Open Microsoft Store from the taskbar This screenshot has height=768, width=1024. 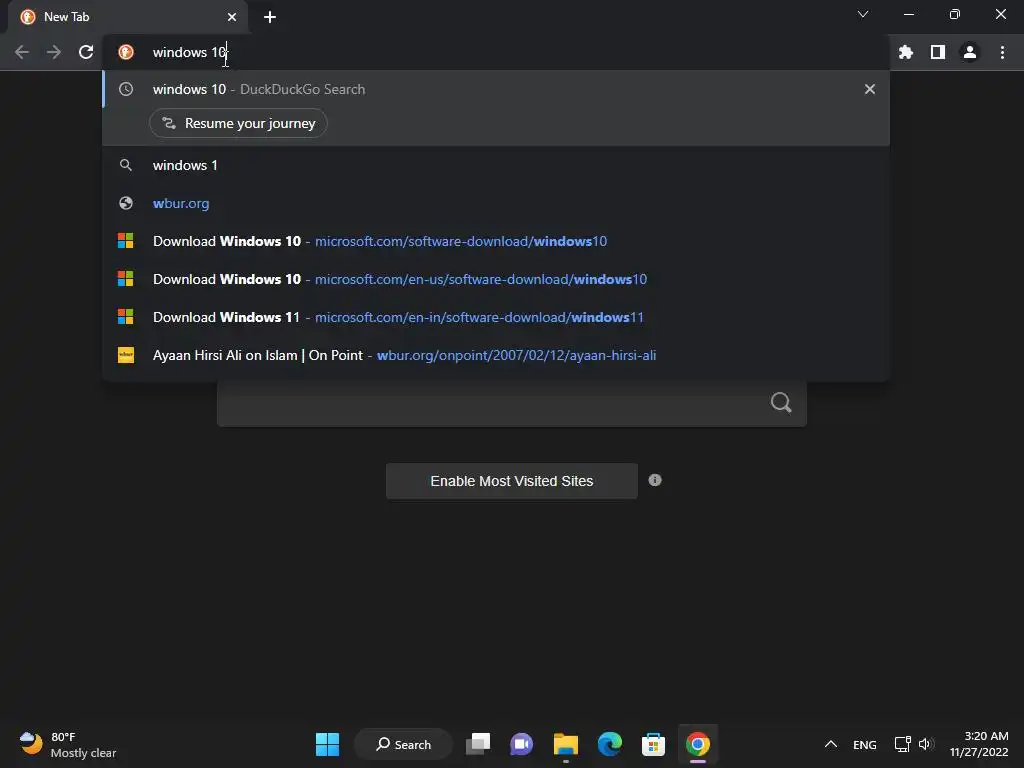coord(653,744)
